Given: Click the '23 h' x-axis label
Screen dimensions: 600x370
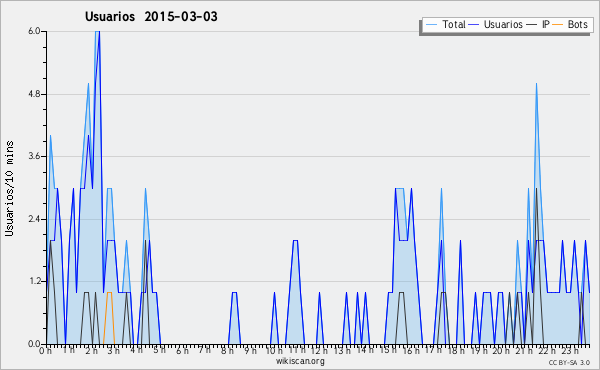Looking at the screenshot, I should coord(570,350).
